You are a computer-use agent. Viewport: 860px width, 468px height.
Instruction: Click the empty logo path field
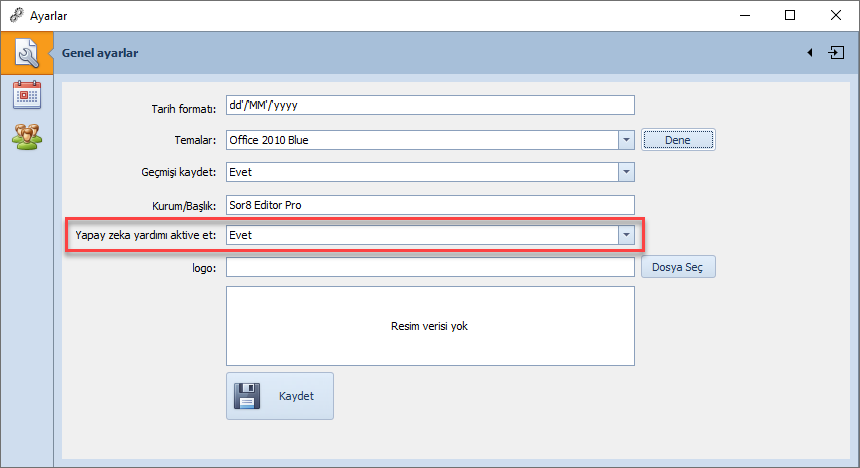[x=430, y=267]
